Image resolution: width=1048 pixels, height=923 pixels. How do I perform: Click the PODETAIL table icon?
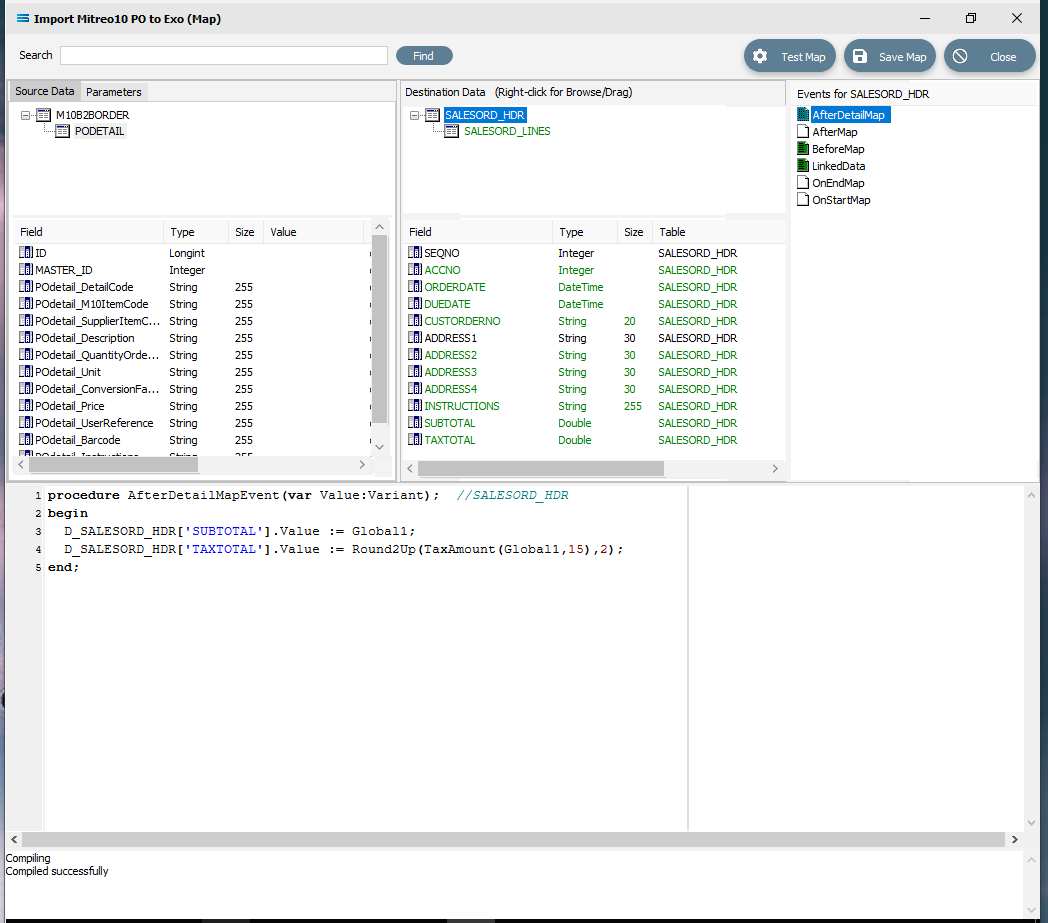point(62,131)
